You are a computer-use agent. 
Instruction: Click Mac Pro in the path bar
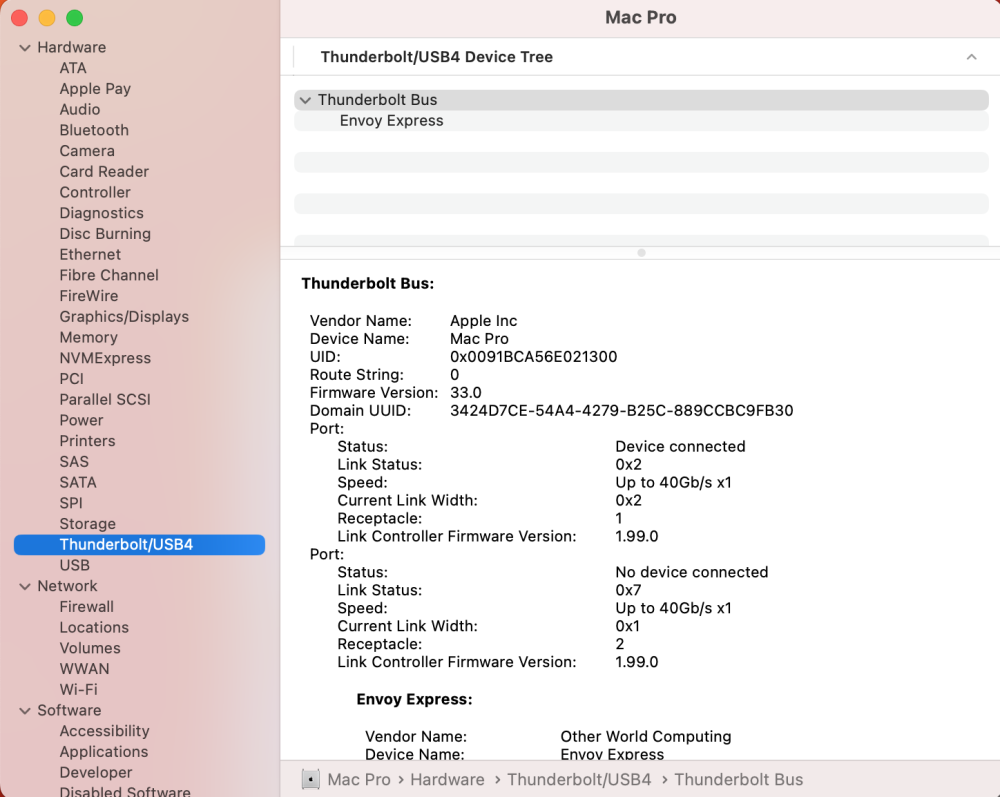359,780
